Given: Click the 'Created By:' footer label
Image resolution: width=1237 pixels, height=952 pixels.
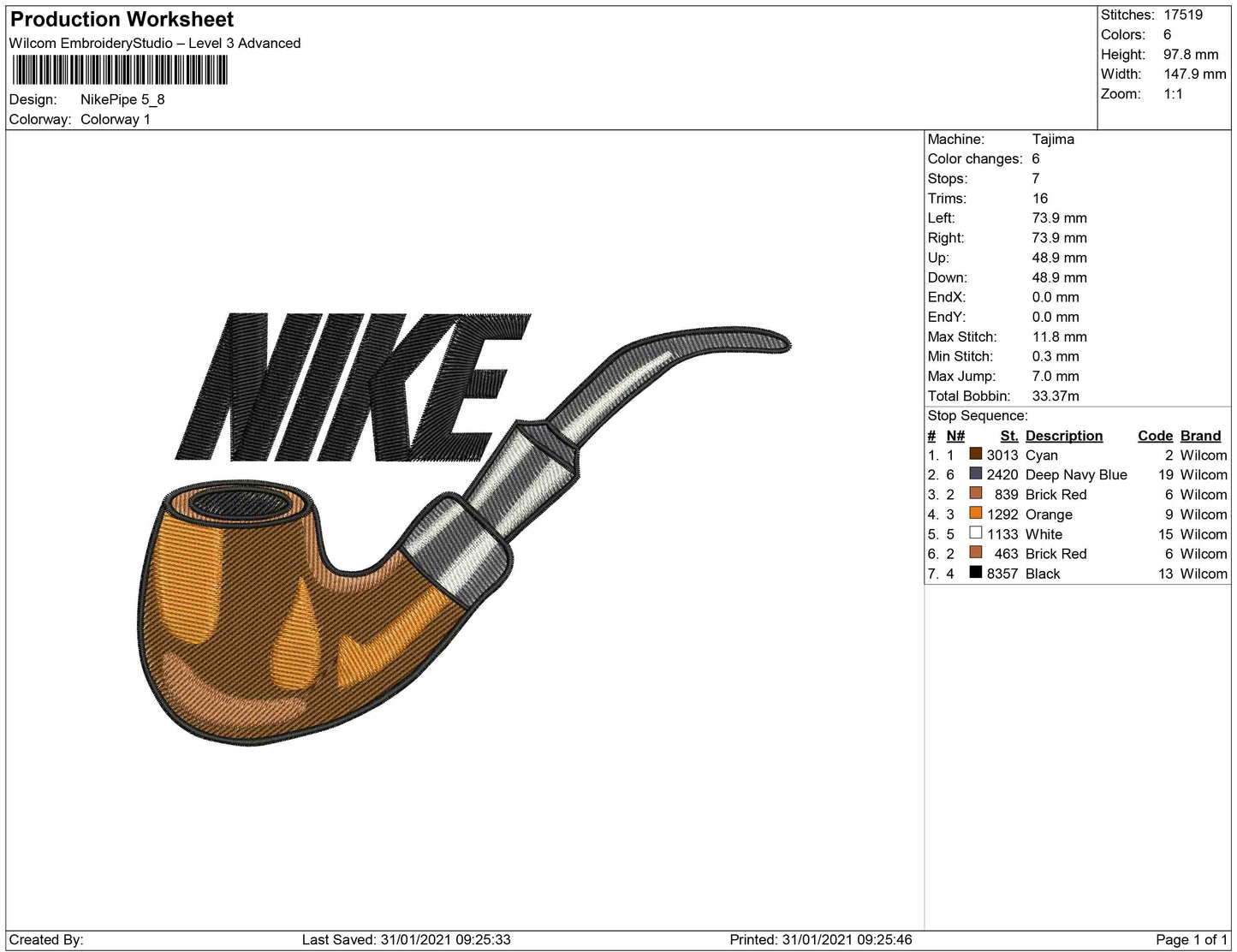Looking at the screenshot, I should coord(46,939).
